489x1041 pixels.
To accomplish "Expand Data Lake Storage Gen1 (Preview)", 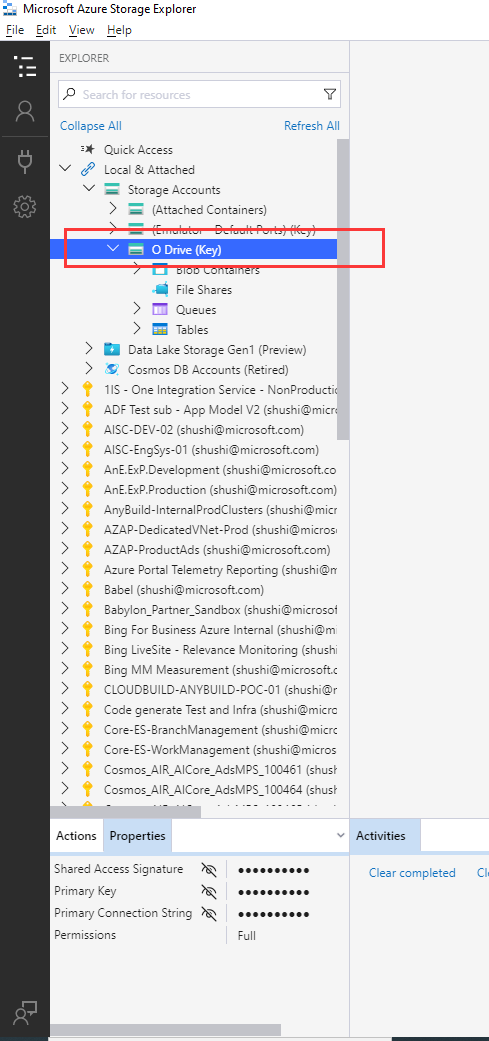I will click(x=90, y=349).
